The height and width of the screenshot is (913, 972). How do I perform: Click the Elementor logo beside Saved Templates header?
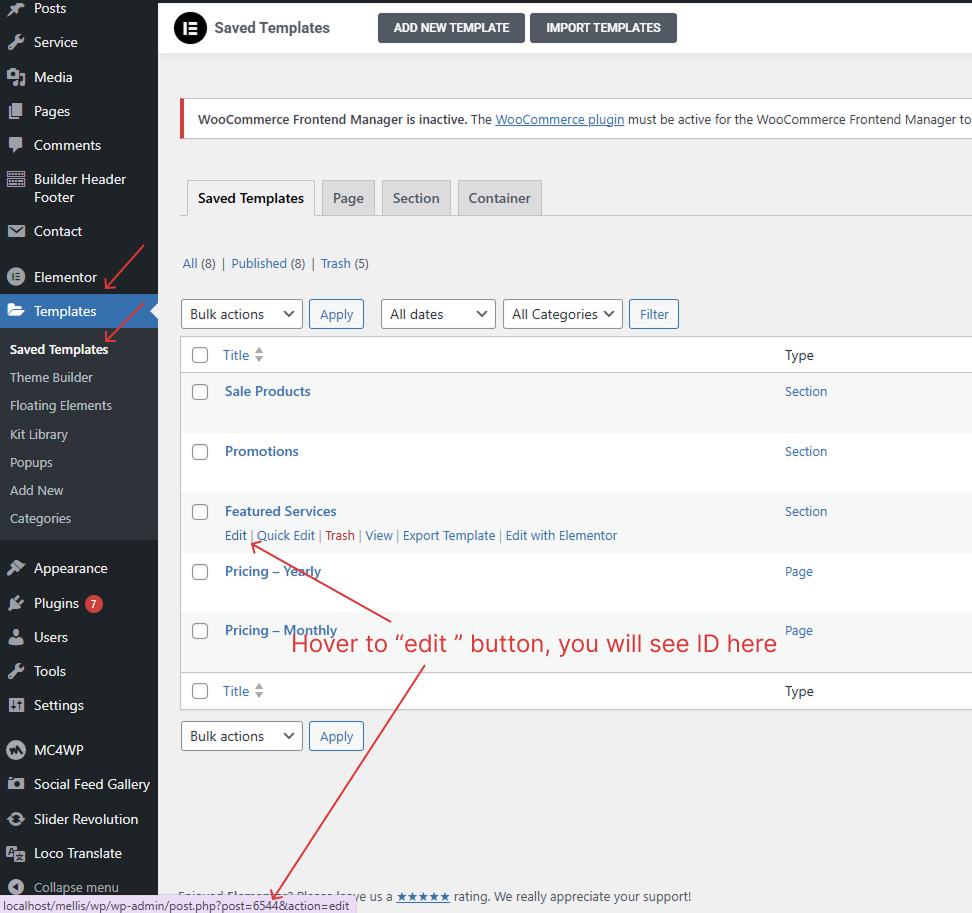coord(190,28)
